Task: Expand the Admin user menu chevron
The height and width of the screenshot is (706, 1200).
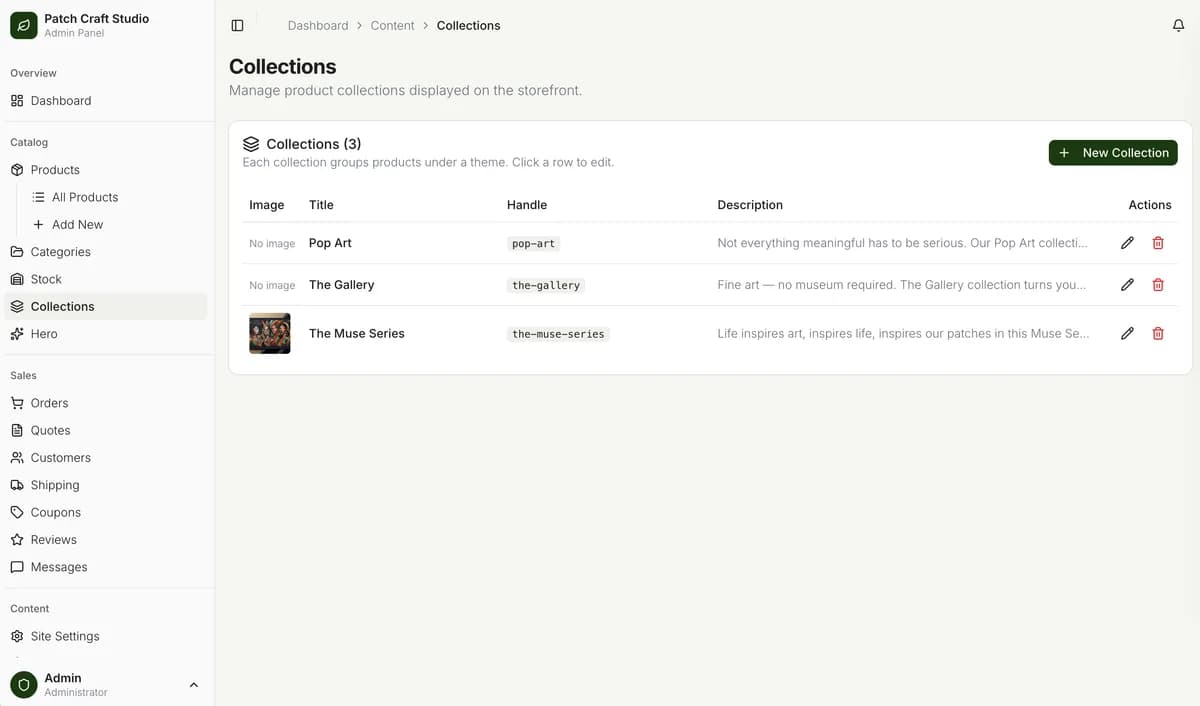Action: pos(194,685)
